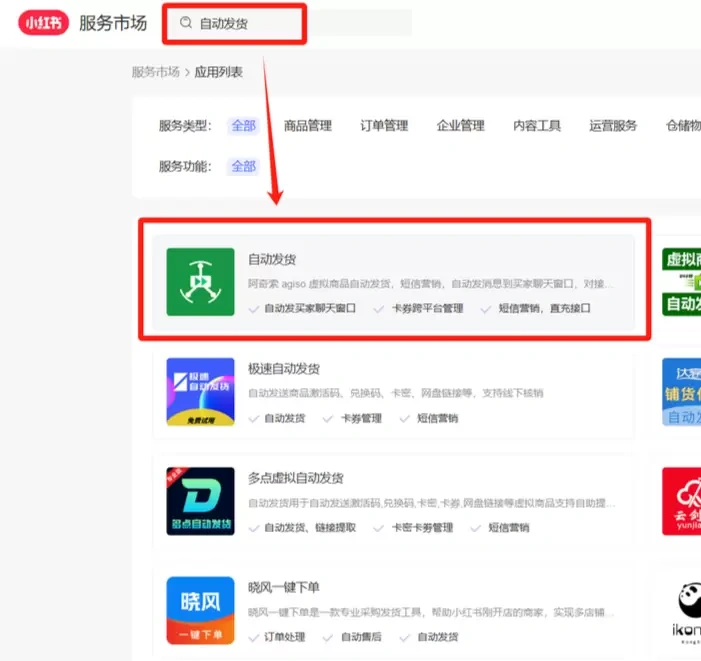Click 自动发货 under 晓风一键下单
Image resolution: width=701 pixels, height=661 pixels.
pos(437,637)
